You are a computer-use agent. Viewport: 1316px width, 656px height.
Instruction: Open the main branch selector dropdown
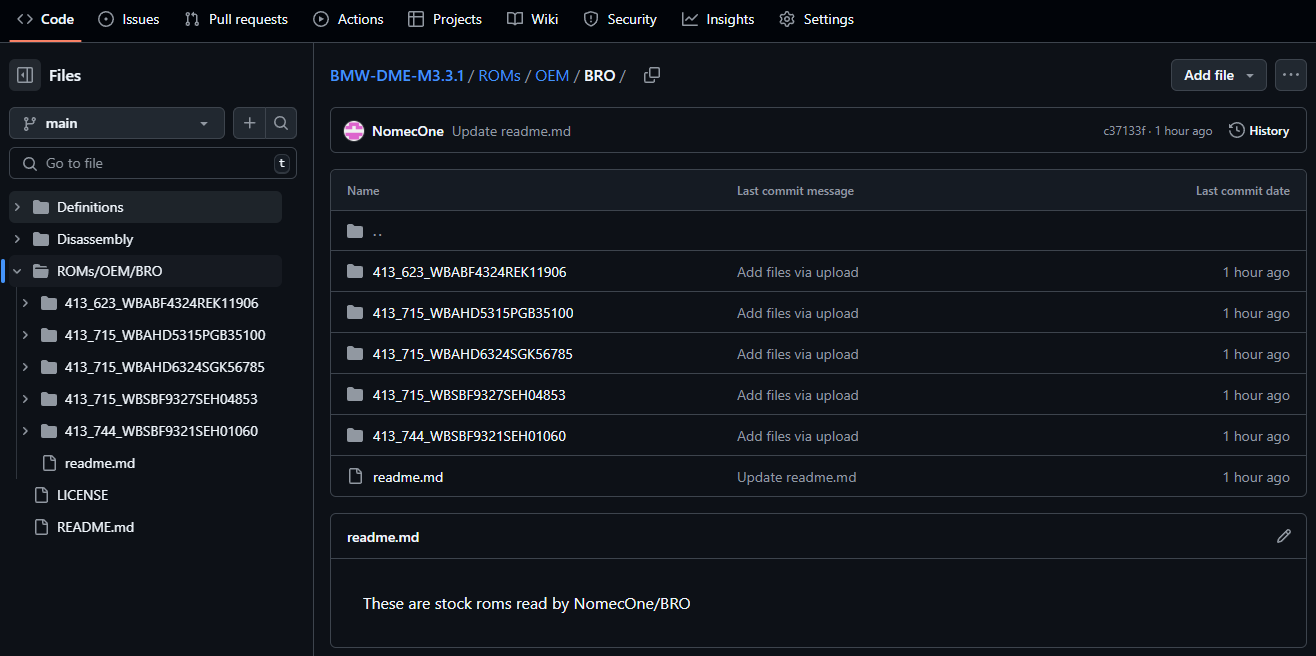[x=116, y=123]
